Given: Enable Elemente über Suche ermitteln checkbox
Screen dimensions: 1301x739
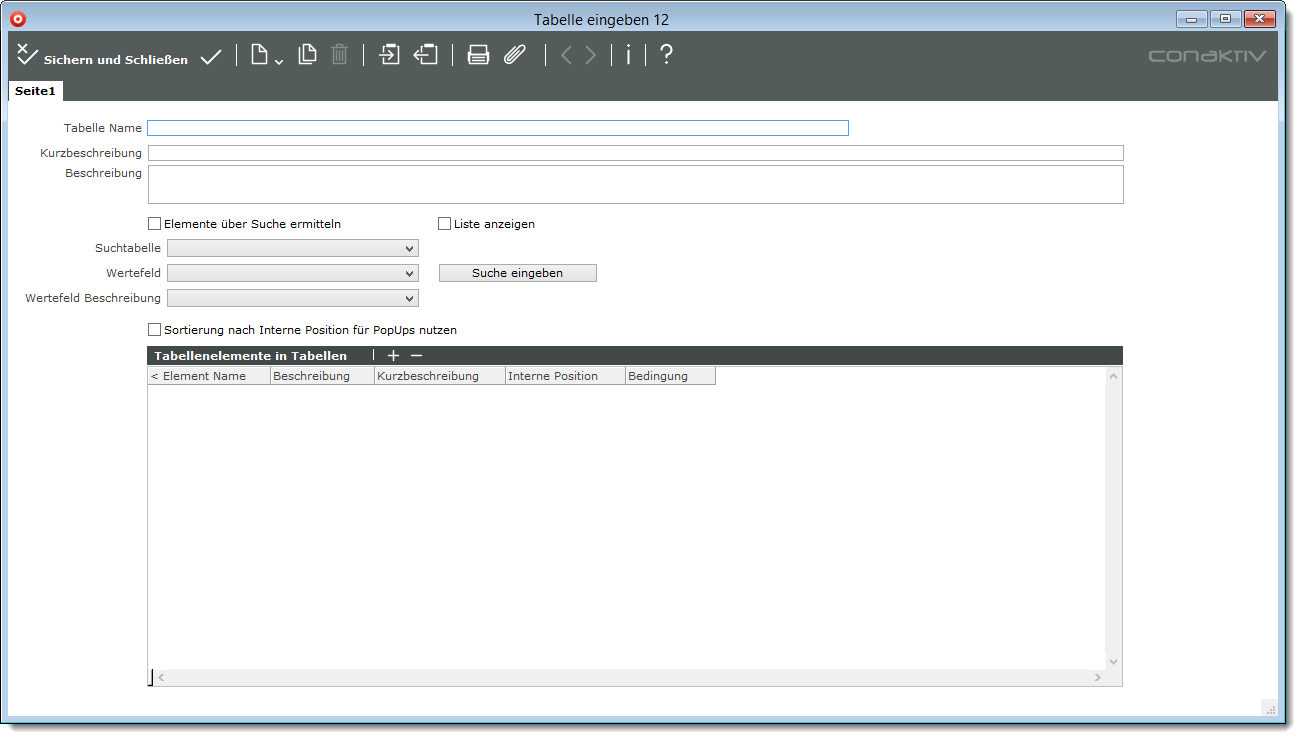Looking at the screenshot, I should (x=154, y=224).
